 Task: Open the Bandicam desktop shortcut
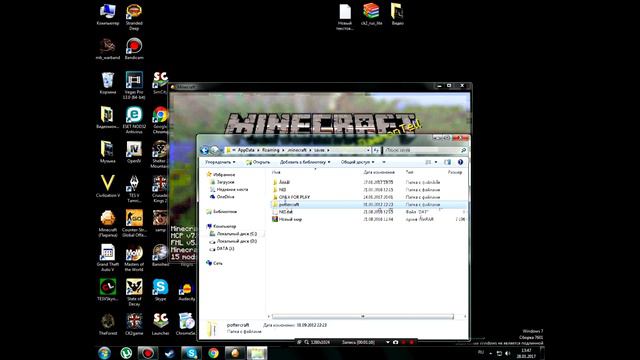(x=134, y=49)
